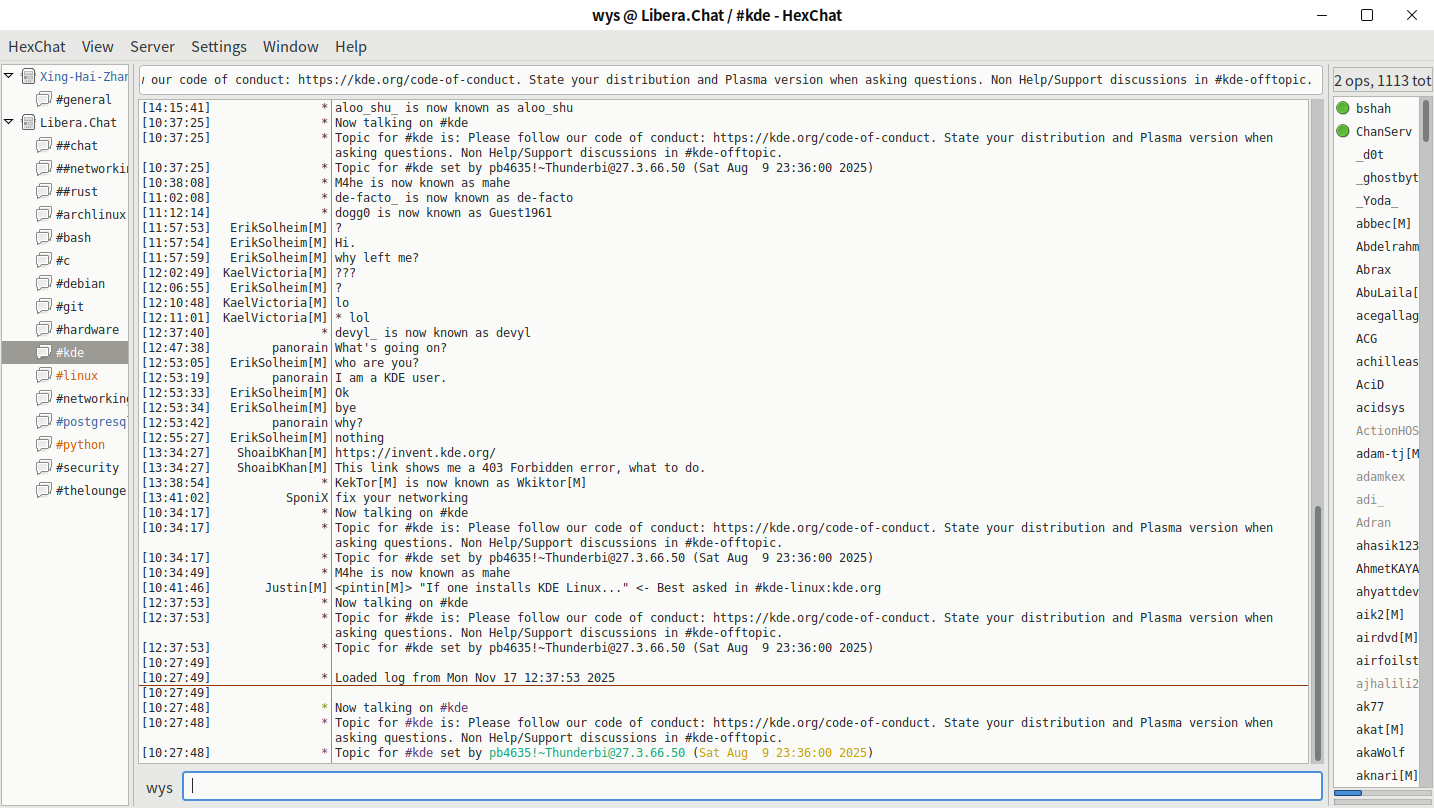Select user Abrax in the user list
The width and height of the screenshot is (1434, 808).
pos(1373,269)
